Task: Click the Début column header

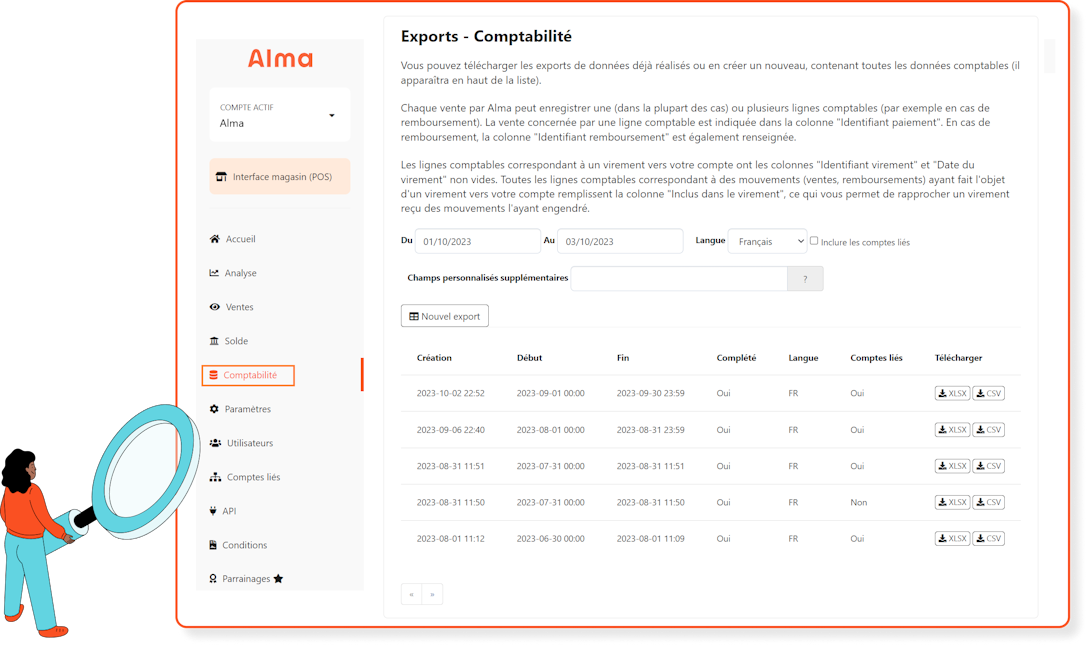Action: tap(529, 357)
